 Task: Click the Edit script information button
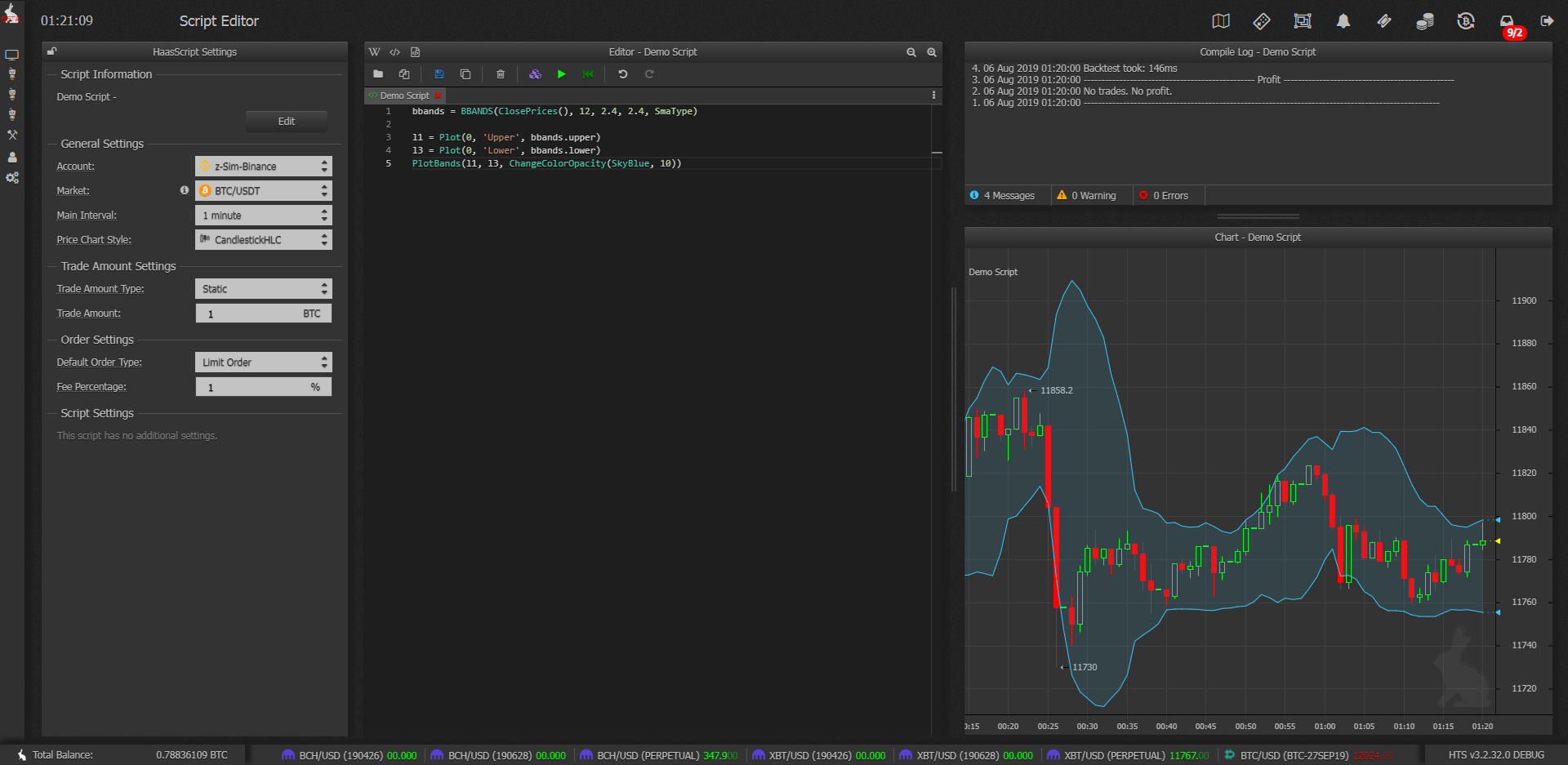pos(287,121)
